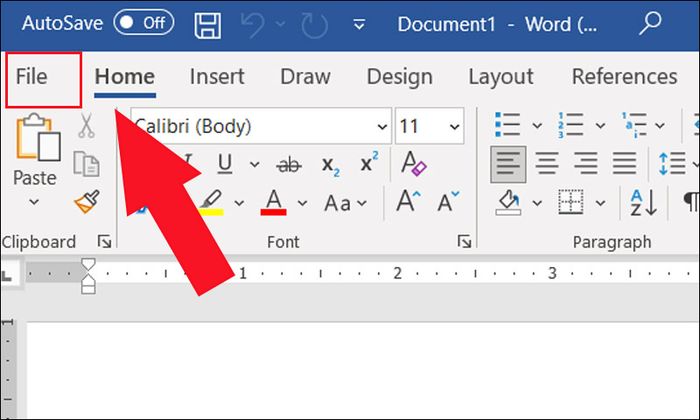The width and height of the screenshot is (700, 420).
Task: Toggle the AutoSave switch
Action: tap(144, 22)
